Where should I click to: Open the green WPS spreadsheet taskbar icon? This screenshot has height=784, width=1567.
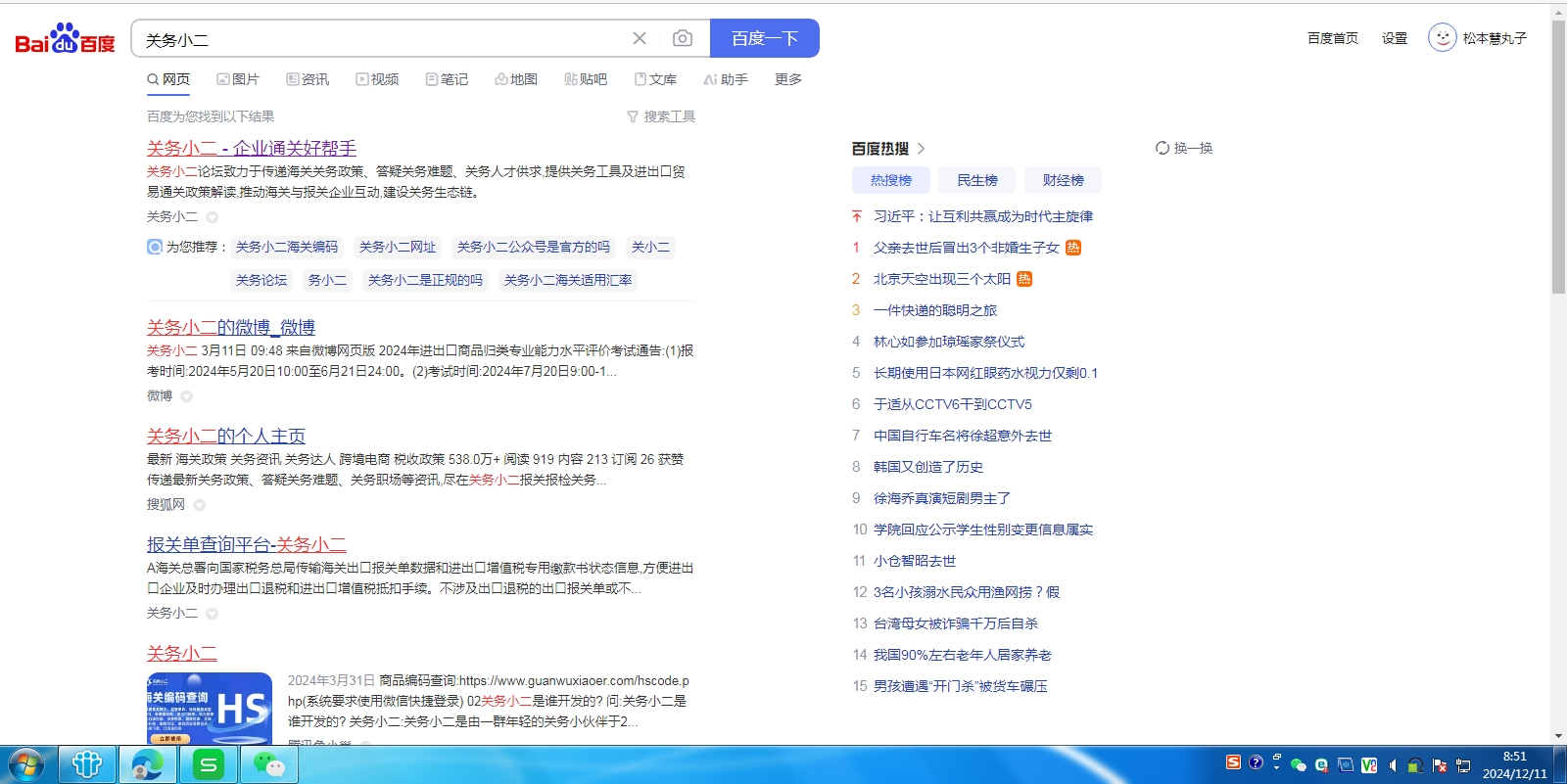(209, 764)
